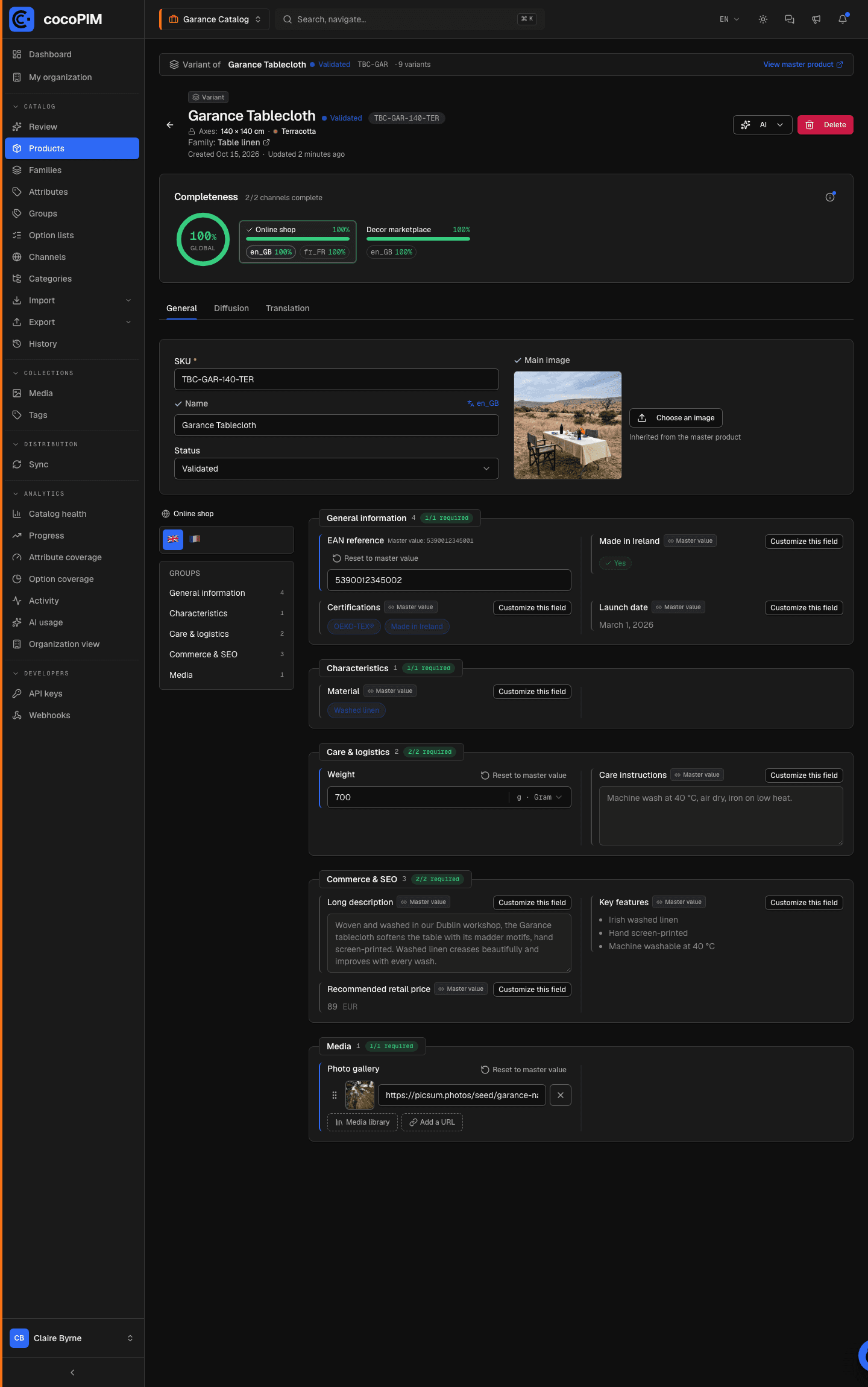Image resolution: width=868 pixels, height=1387 pixels.
Task: Click the Decor marketplace completeness bar
Action: (x=418, y=239)
